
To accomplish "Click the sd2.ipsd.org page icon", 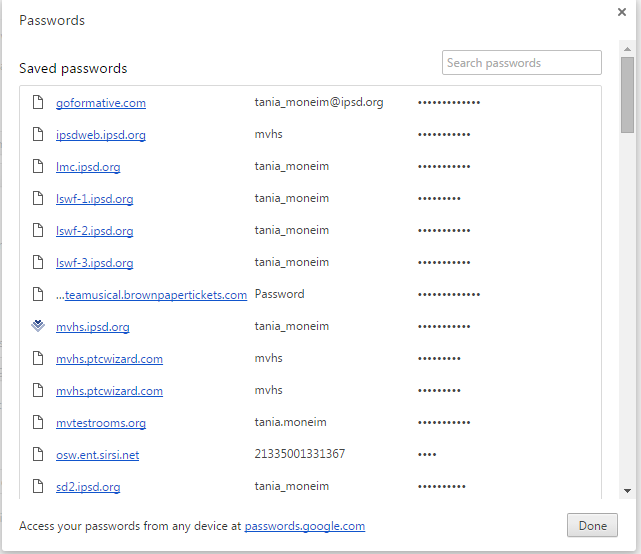I will click(38, 486).
